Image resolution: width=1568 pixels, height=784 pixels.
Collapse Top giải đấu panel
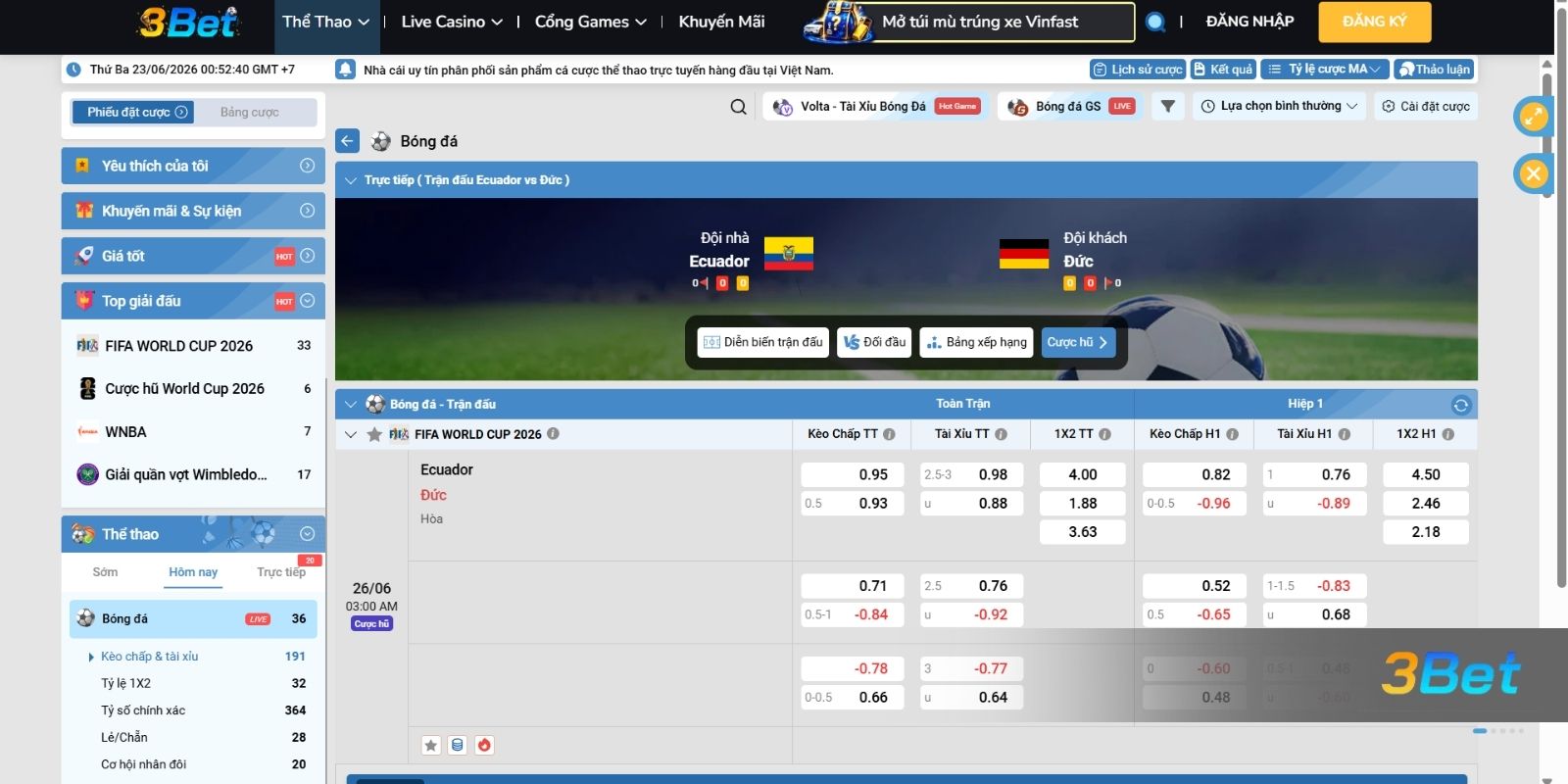(307, 301)
